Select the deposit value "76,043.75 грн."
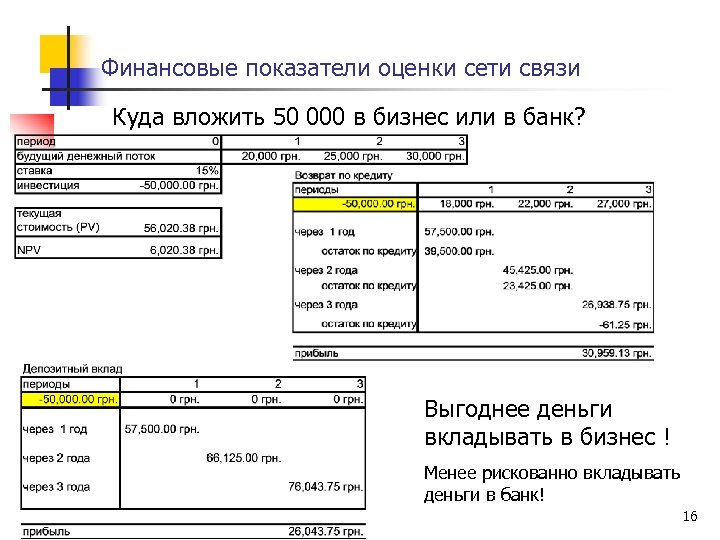The image size is (720, 540). click(326, 487)
